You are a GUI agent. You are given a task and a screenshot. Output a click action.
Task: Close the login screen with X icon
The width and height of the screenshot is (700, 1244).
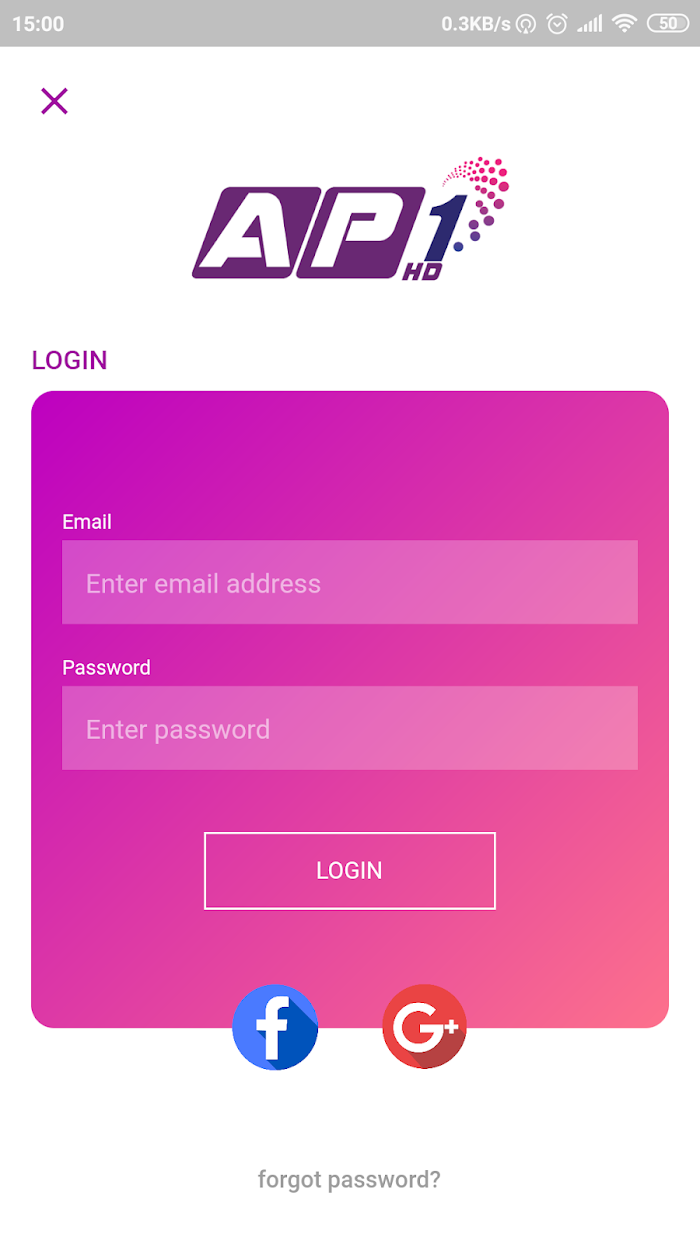click(54, 101)
